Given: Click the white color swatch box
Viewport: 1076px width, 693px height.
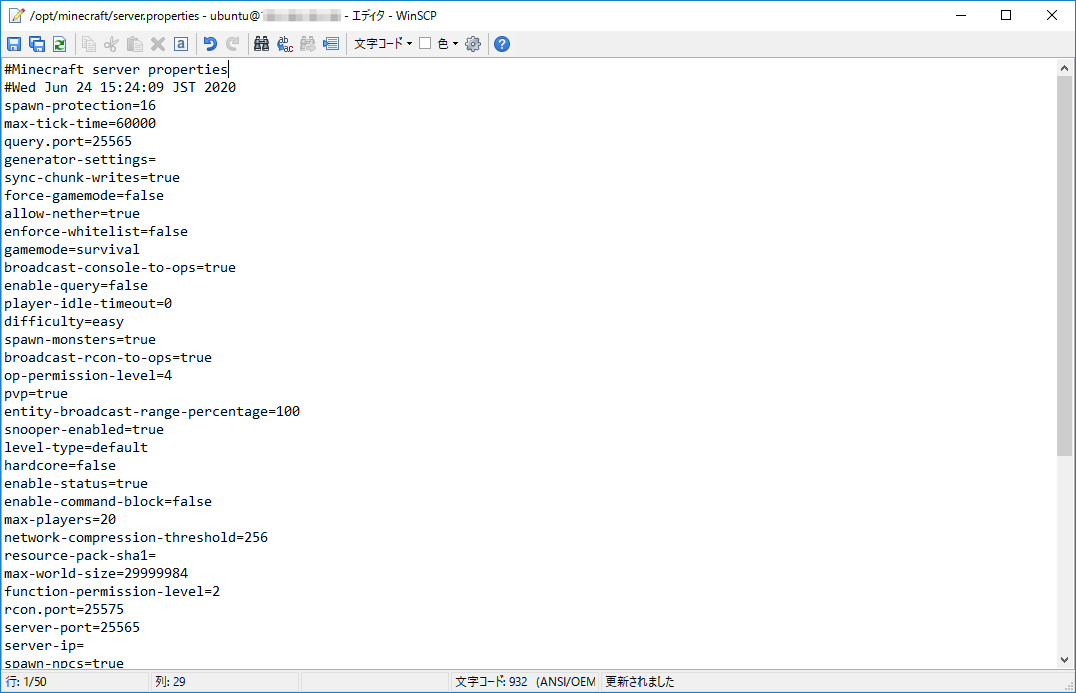Looking at the screenshot, I should point(425,43).
